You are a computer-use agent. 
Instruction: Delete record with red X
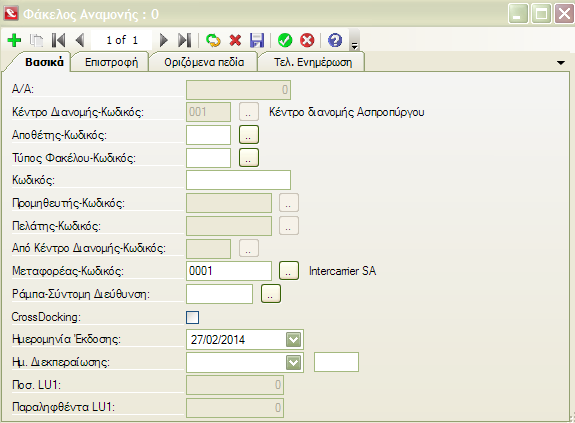235,40
